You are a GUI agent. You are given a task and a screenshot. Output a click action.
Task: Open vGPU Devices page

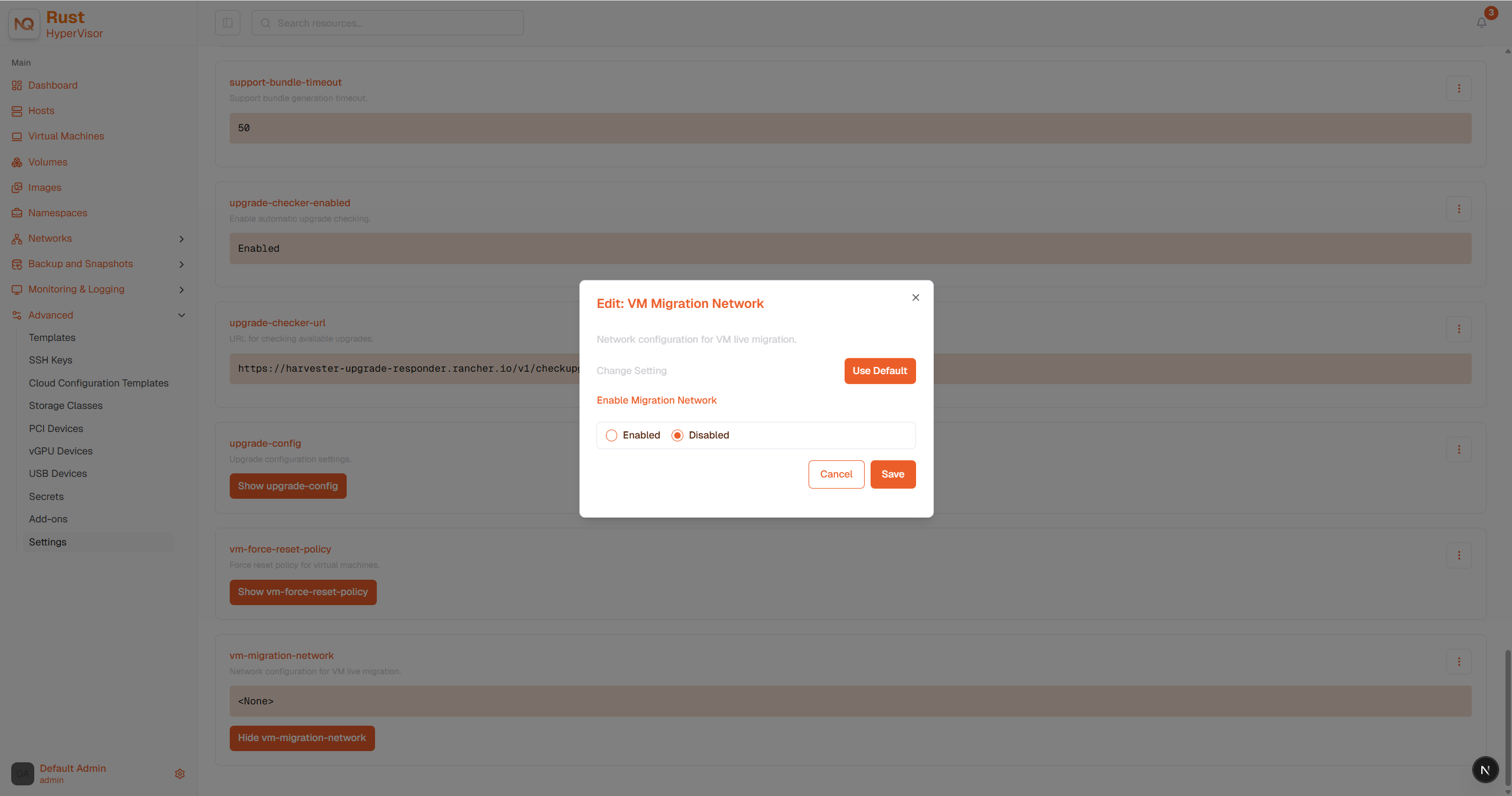pyautogui.click(x=60, y=451)
